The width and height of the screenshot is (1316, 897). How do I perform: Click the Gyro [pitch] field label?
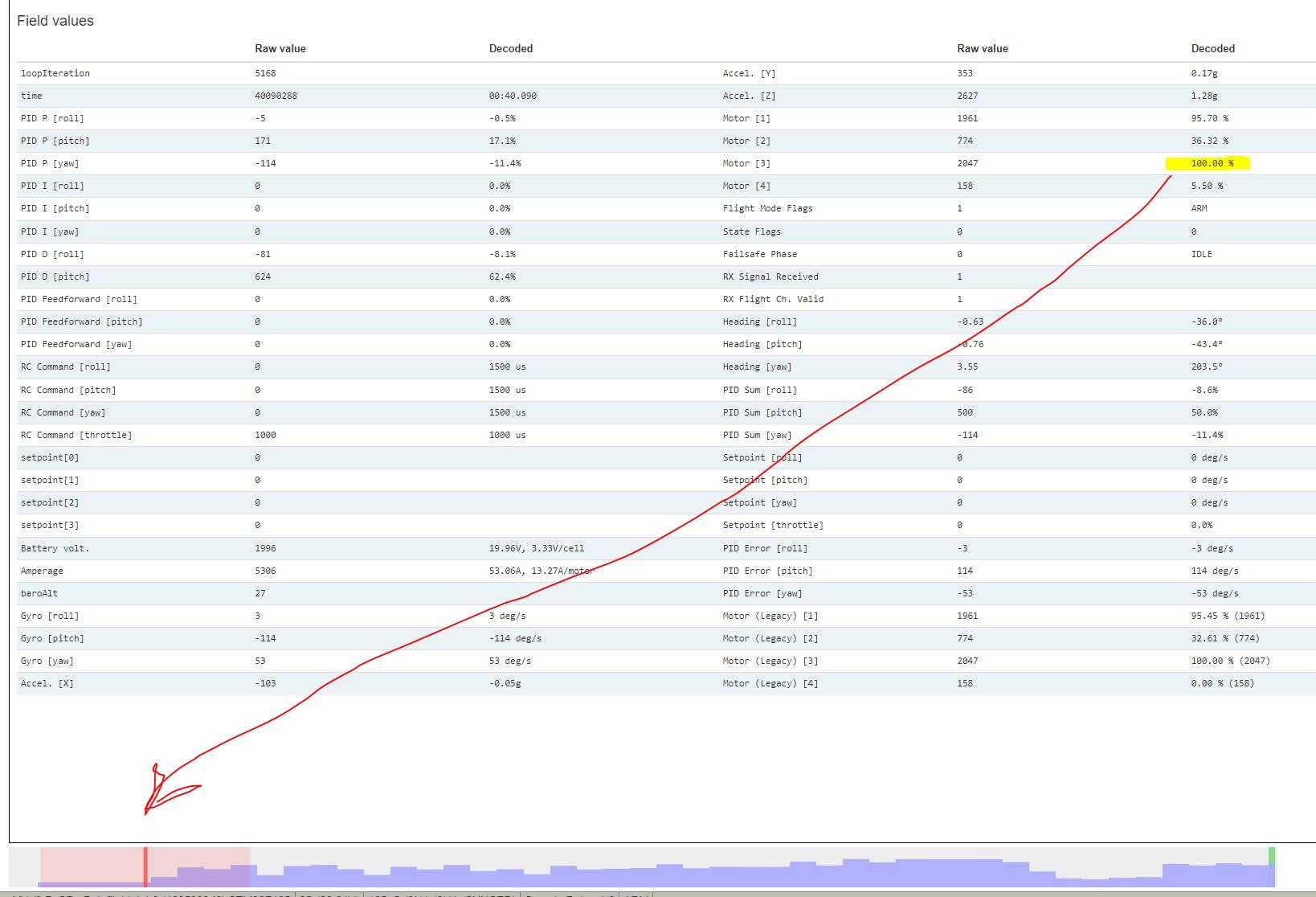(52, 638)
